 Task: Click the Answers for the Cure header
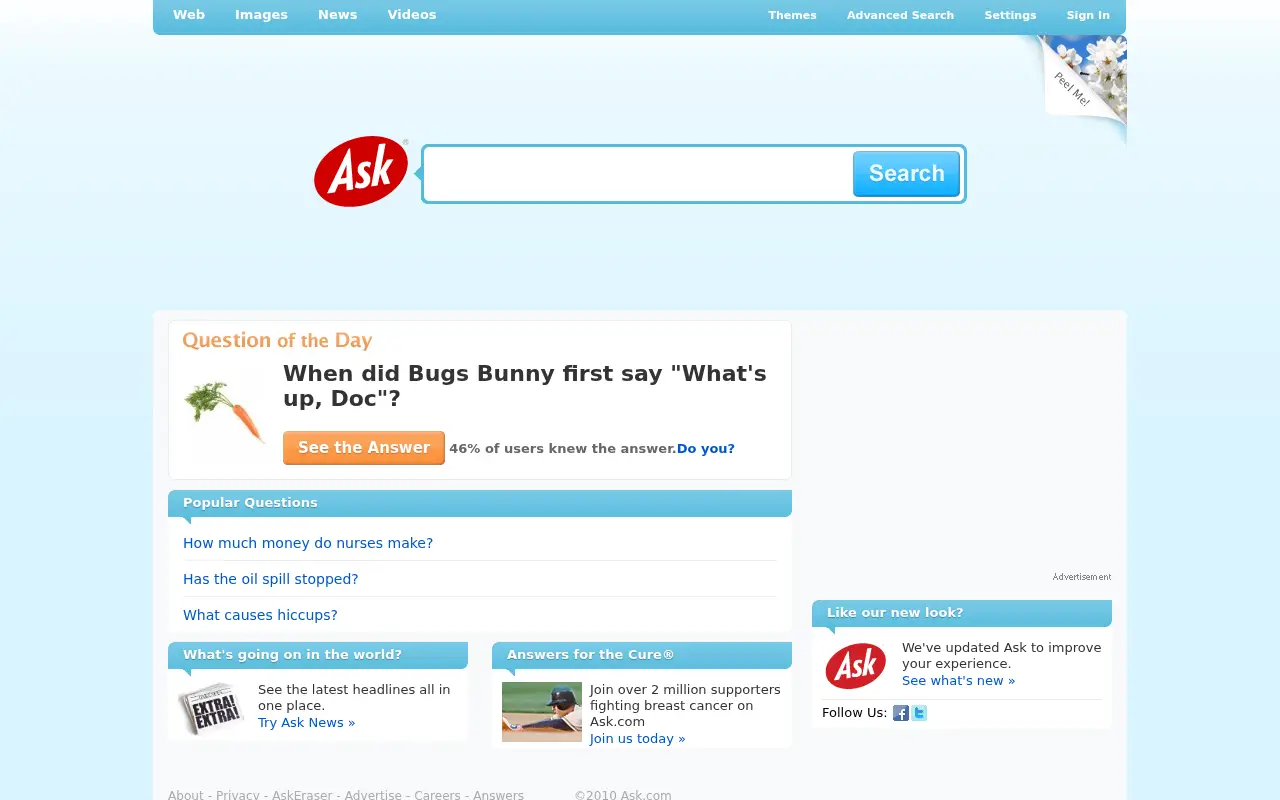click(x=642, y=655)
